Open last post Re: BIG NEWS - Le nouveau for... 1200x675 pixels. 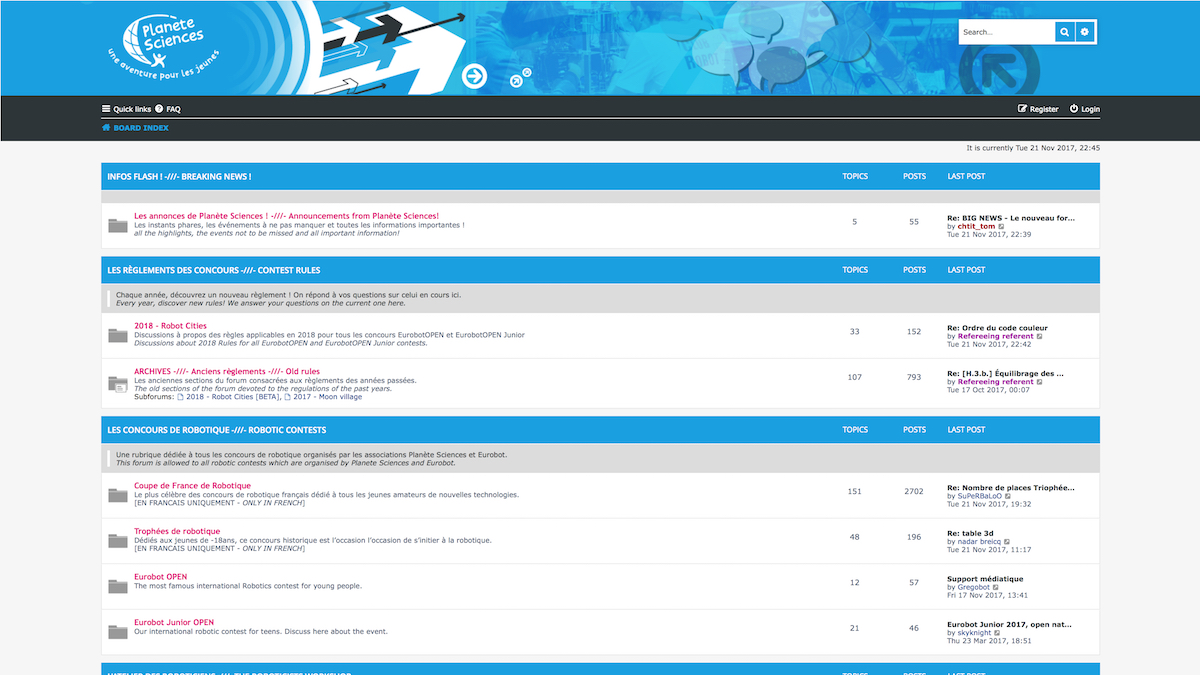(1011, 217)
